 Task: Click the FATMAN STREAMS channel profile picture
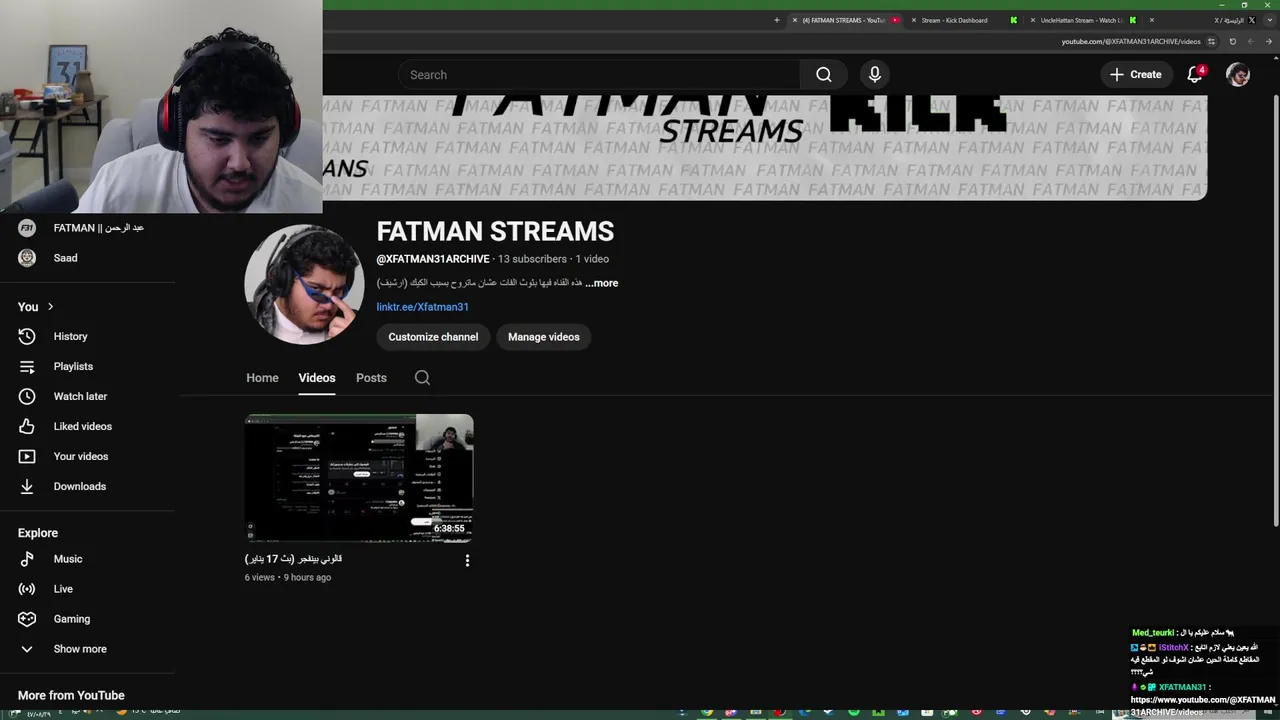pos(304,284)
